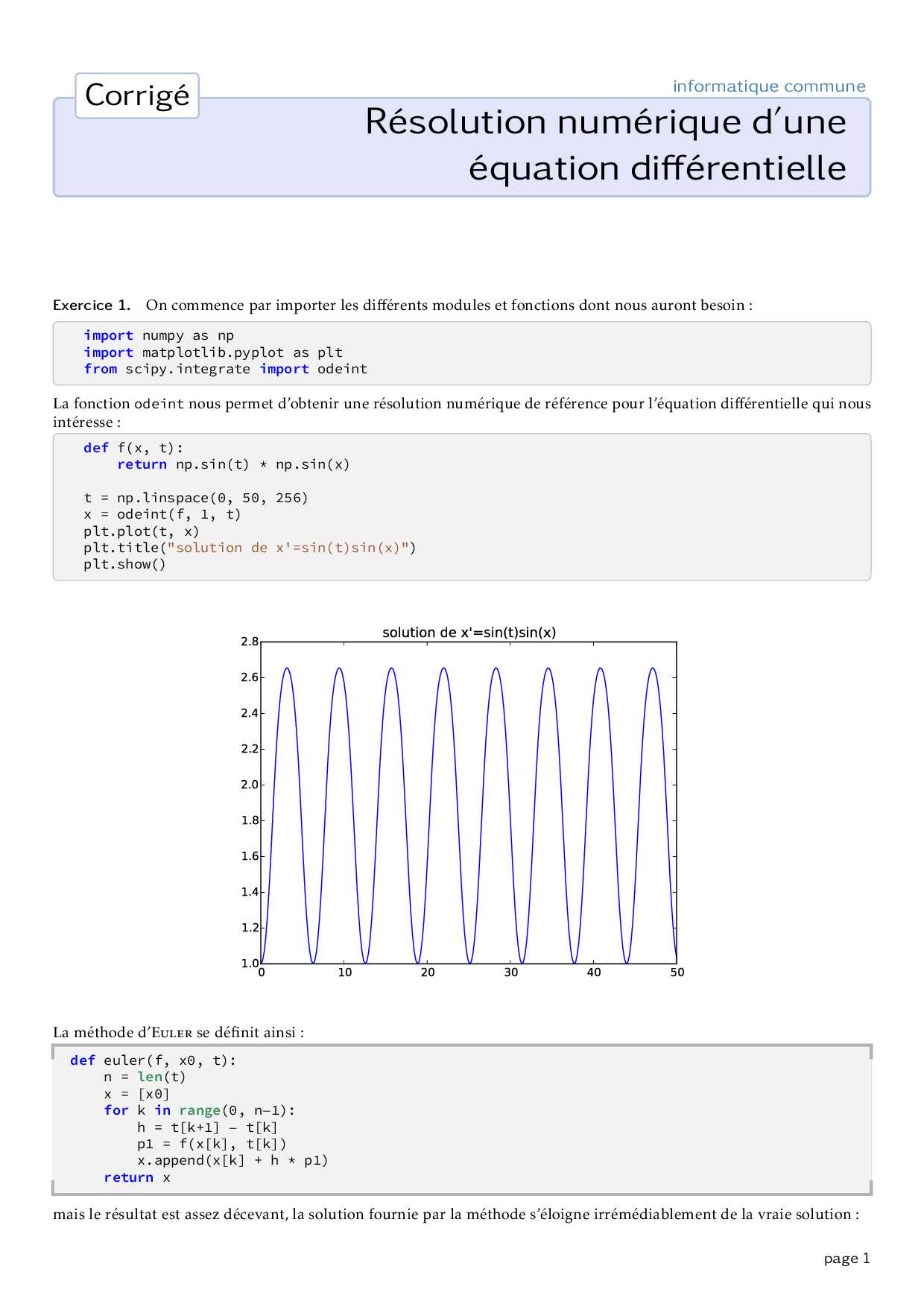Click the "def euler(f, x0, t):" line
This screenshot has height=1307, width=924.
point(153,1060)
